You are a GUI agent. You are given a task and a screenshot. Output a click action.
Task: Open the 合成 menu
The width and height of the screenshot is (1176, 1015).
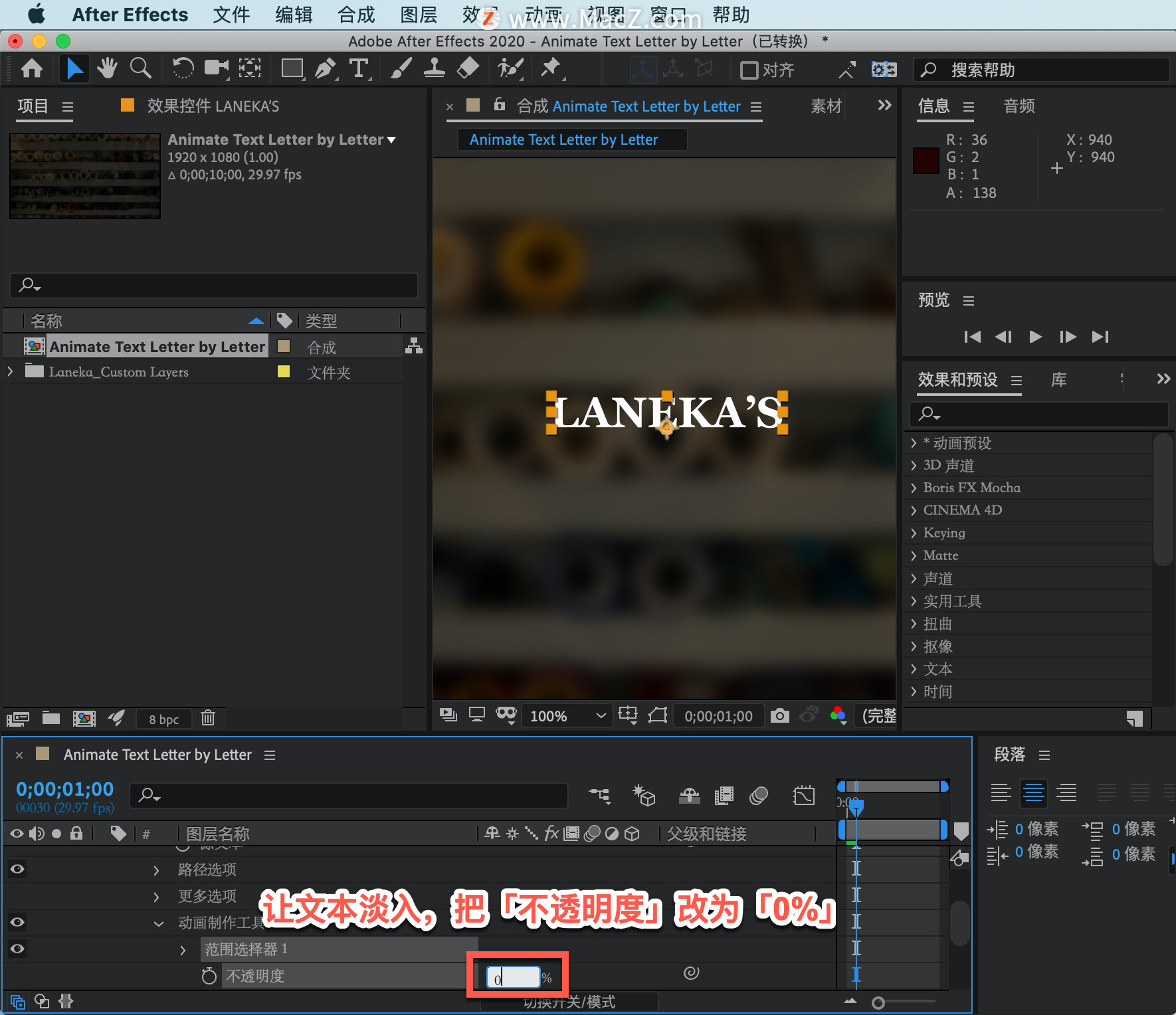click(x=356, y=15)
